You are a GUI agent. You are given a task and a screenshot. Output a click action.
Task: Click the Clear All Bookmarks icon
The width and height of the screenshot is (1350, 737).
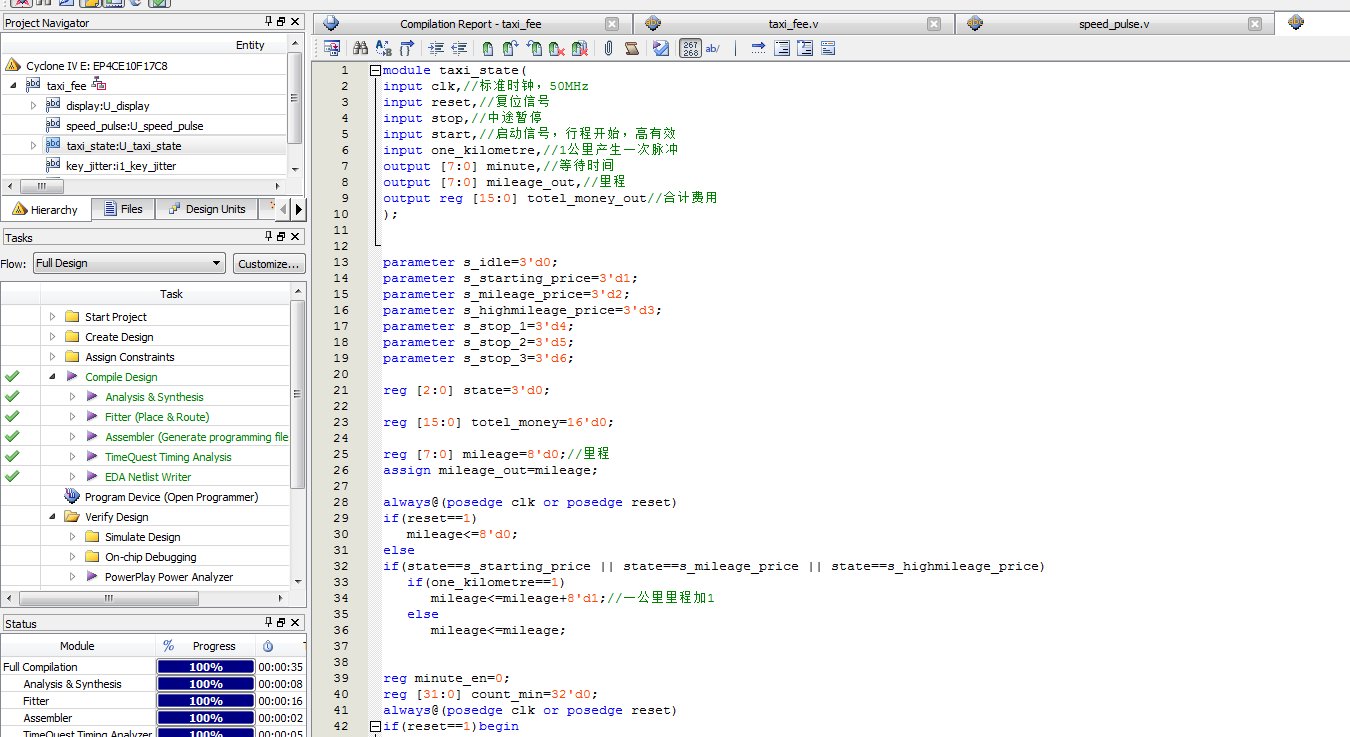pos(579,48)
